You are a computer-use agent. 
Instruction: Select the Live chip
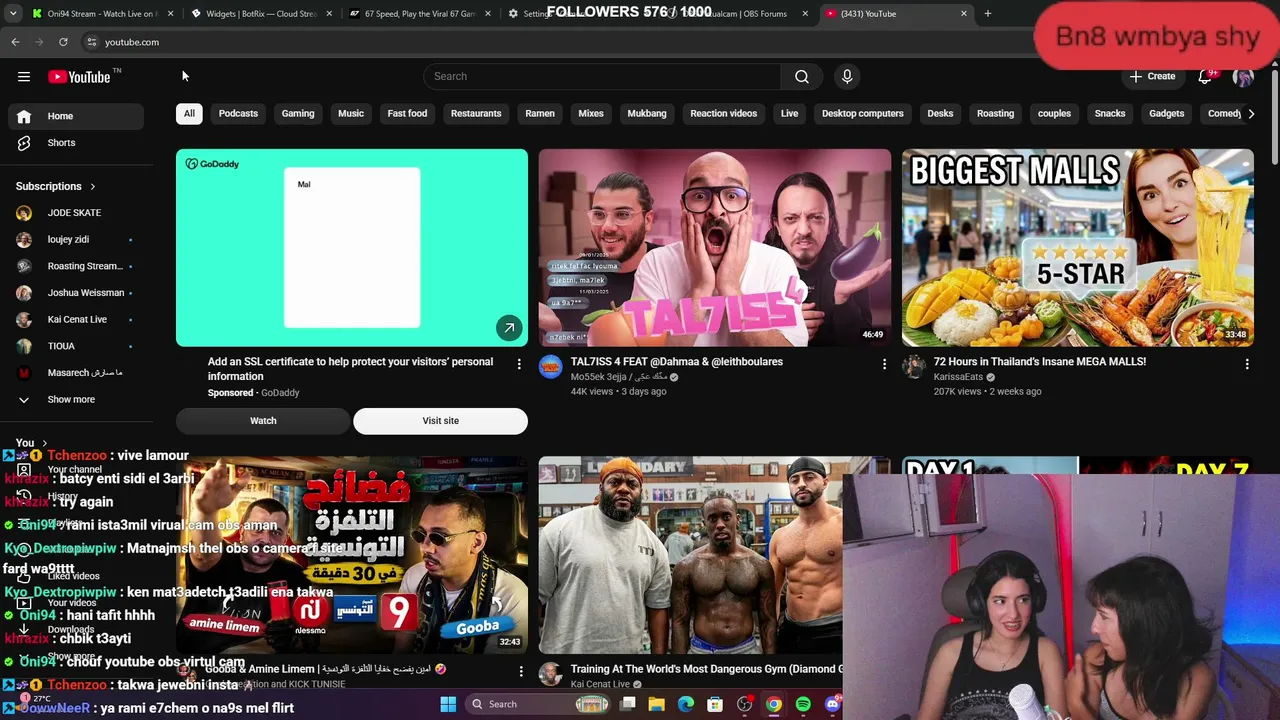790,114
